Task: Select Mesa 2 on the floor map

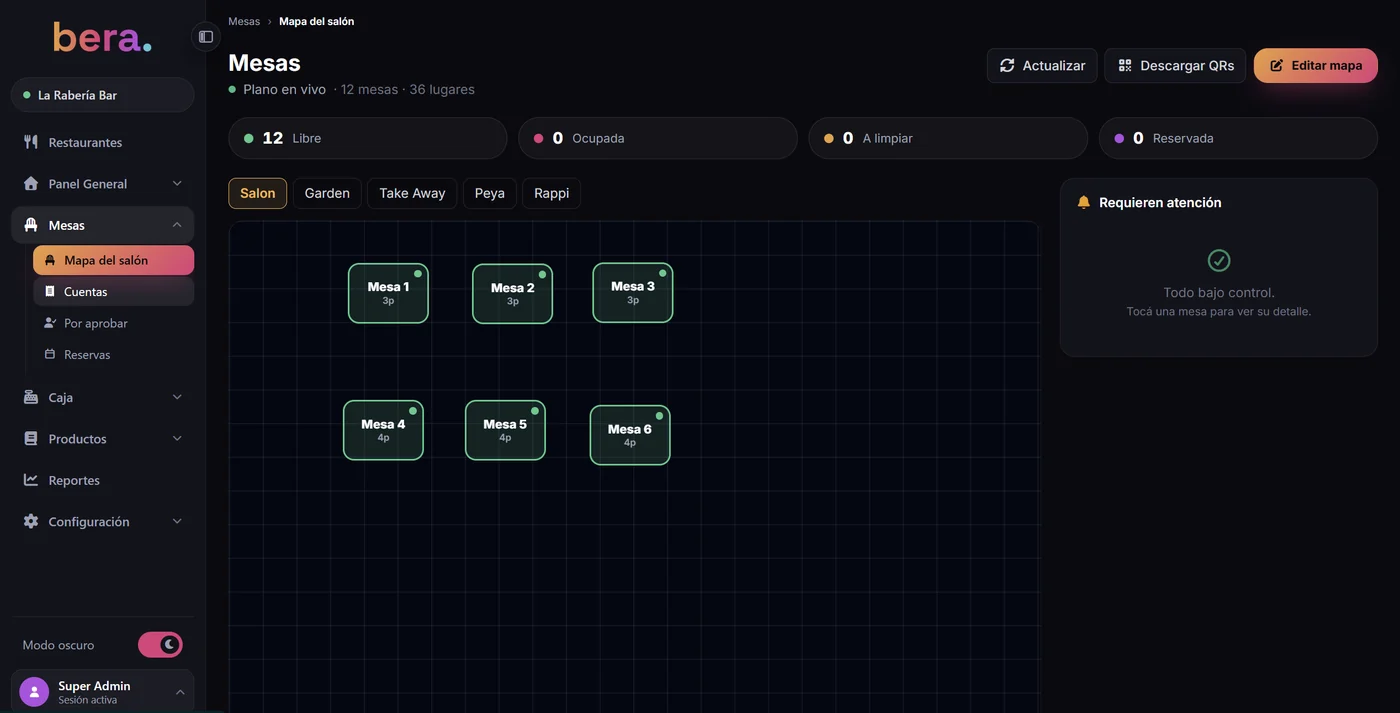Action: (512, 294)
